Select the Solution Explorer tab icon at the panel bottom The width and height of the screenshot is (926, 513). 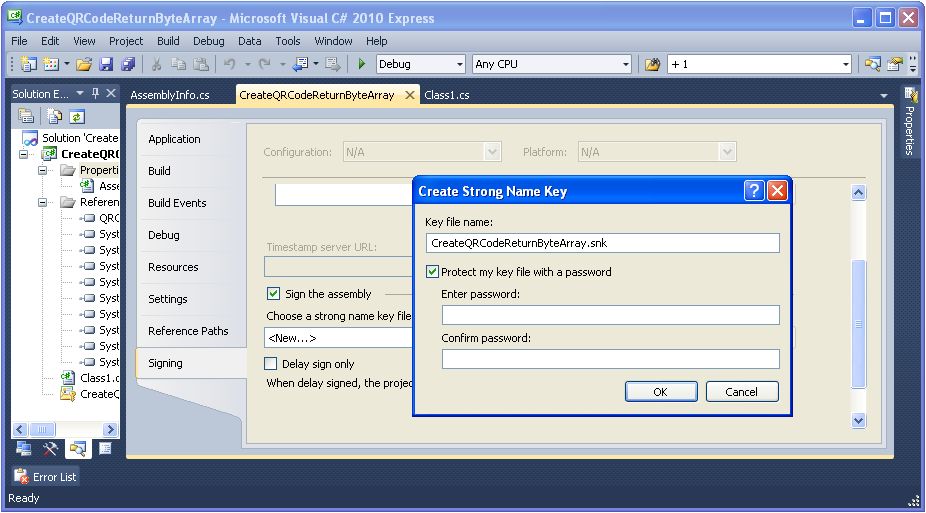77,449
